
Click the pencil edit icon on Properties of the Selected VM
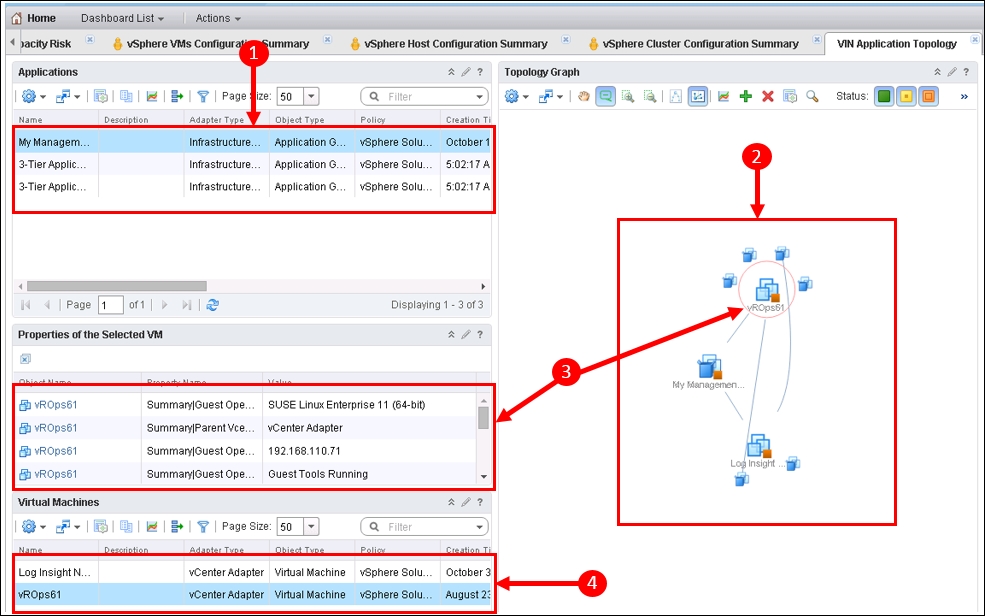point(466,335)
